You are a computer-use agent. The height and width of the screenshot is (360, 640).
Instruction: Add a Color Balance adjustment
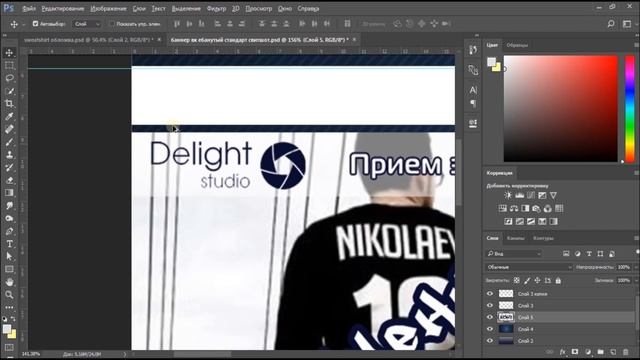point(514,209)
